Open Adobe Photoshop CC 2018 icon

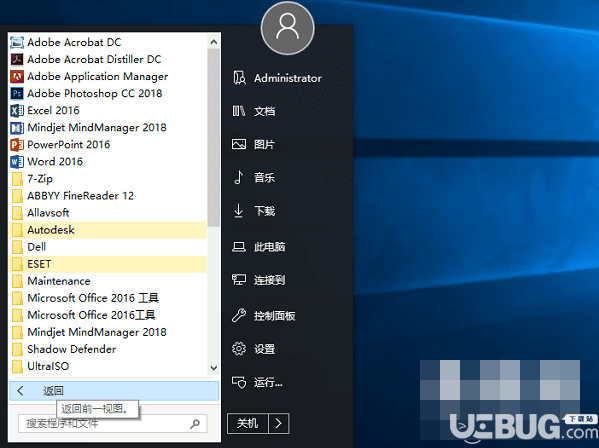click(17, 93)
